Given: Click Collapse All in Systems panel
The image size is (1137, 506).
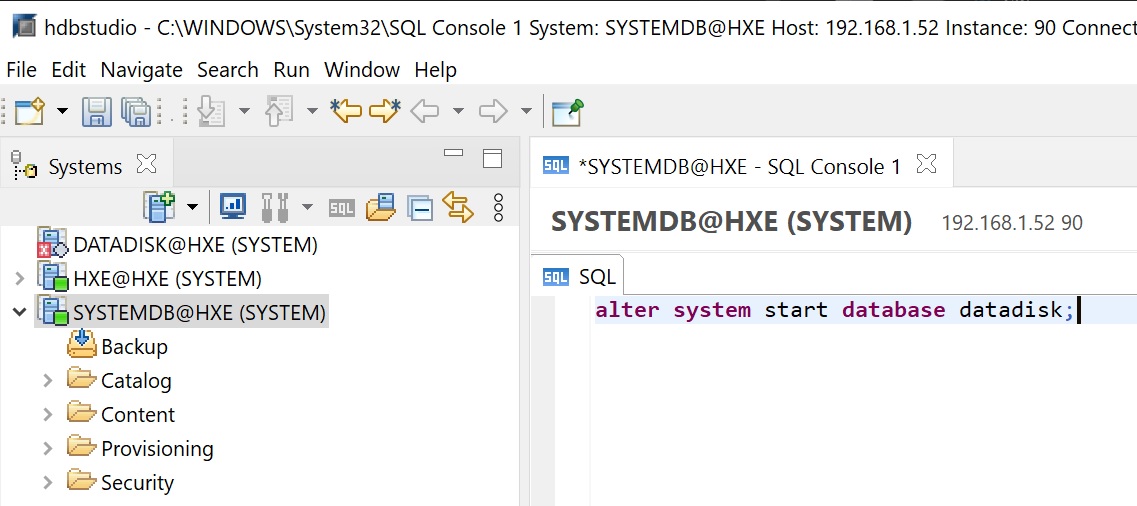Looking at the screenshot, I should point(420,207).
